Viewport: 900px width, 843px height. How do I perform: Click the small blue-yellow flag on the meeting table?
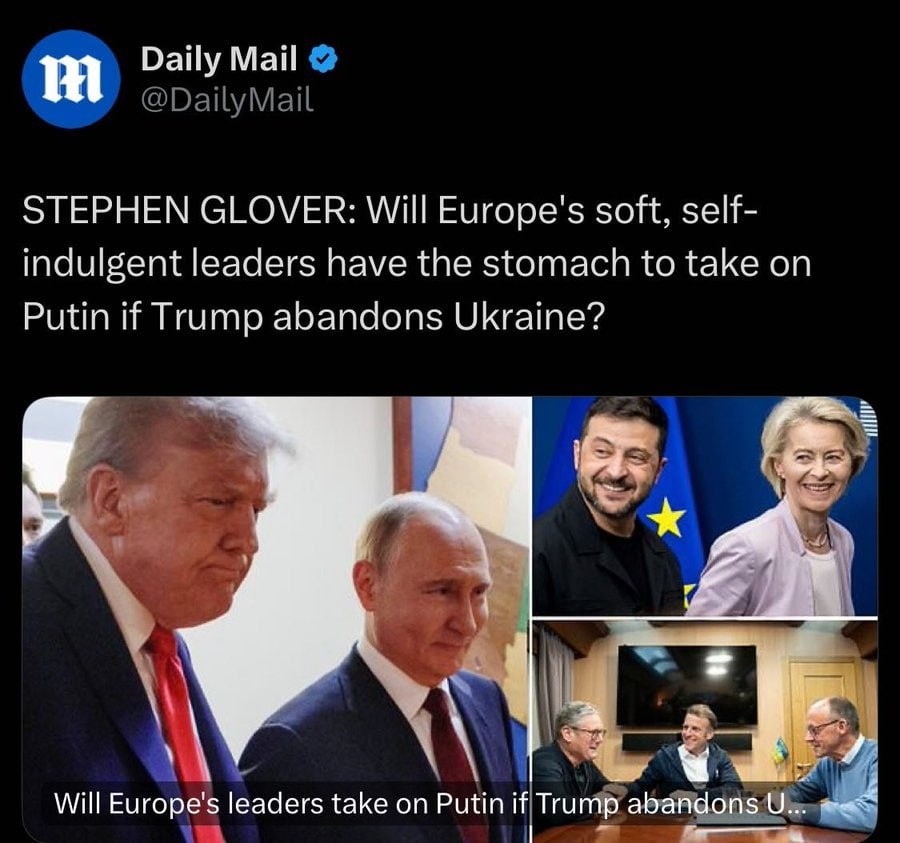click(779, 750)
